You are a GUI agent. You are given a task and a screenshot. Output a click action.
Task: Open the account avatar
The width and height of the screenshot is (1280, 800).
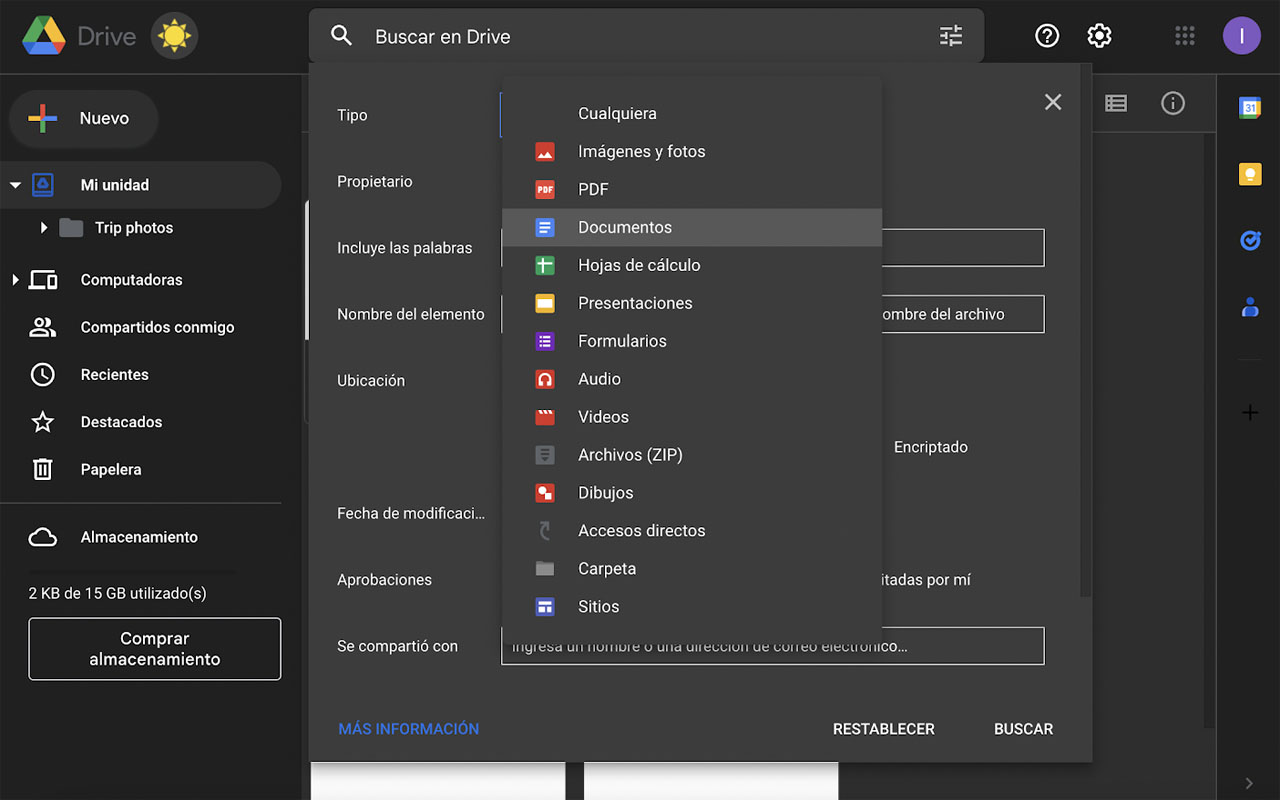[1242, 36]
